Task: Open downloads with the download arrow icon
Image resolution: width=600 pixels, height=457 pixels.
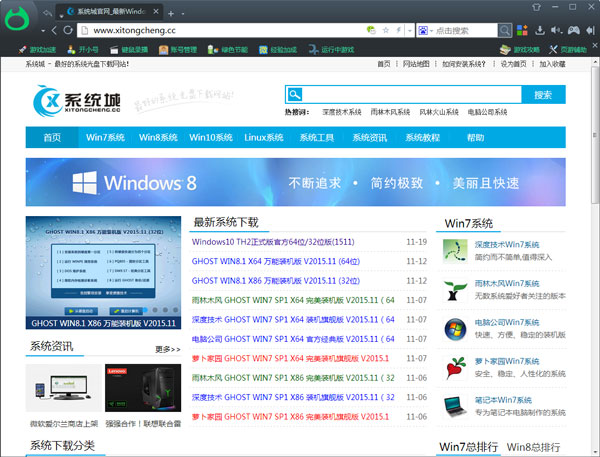Action: pos(540,30)
